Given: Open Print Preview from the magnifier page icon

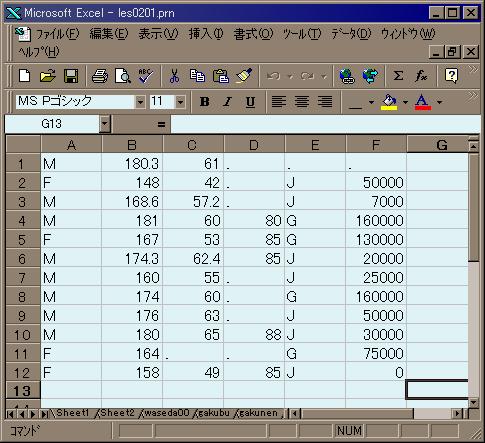Looking at the screenshot, I should (x=122, y=76).
